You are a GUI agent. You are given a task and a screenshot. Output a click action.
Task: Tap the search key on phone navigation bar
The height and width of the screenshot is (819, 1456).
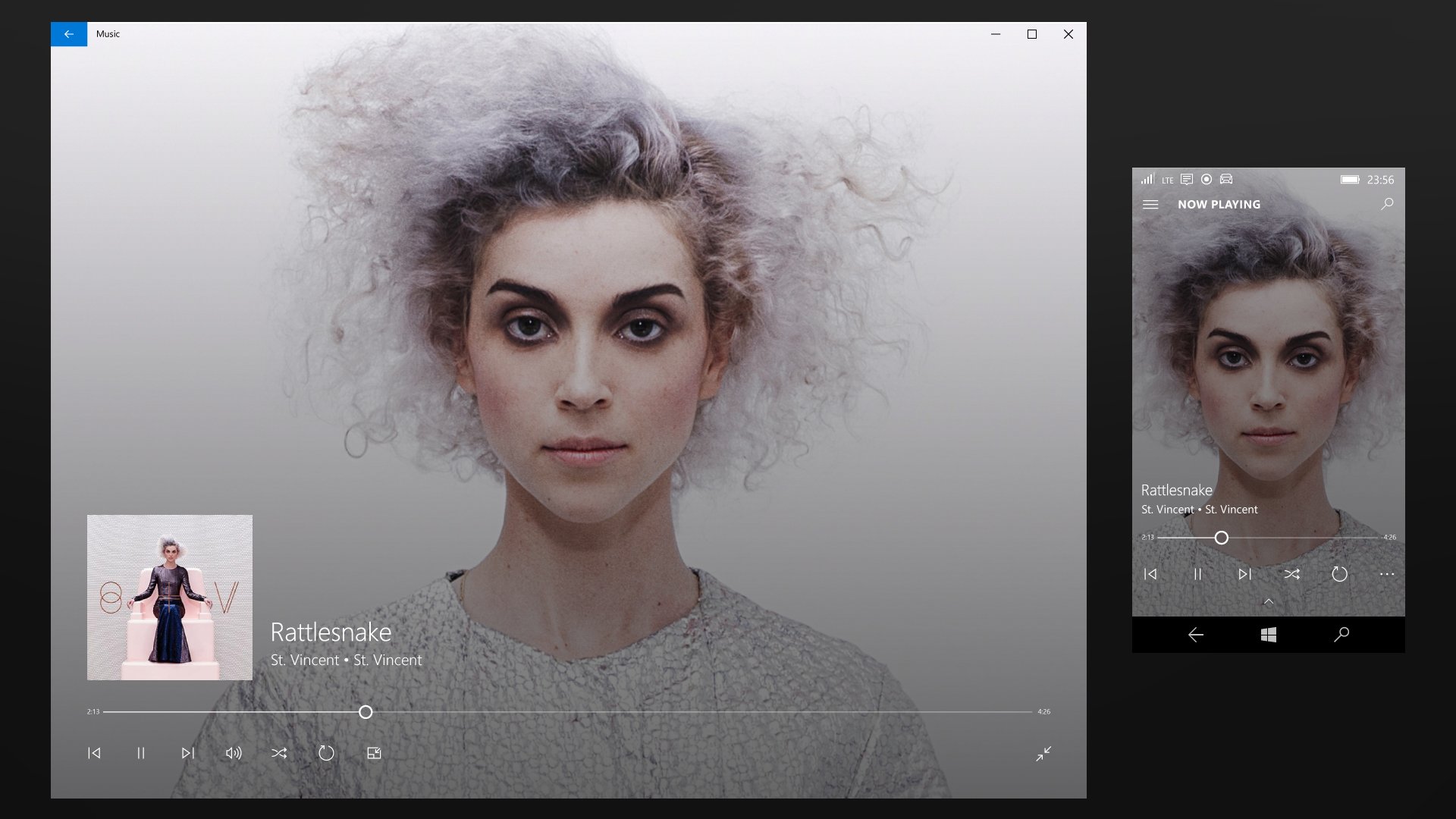pyautogui.click(x=1341, y=634)
